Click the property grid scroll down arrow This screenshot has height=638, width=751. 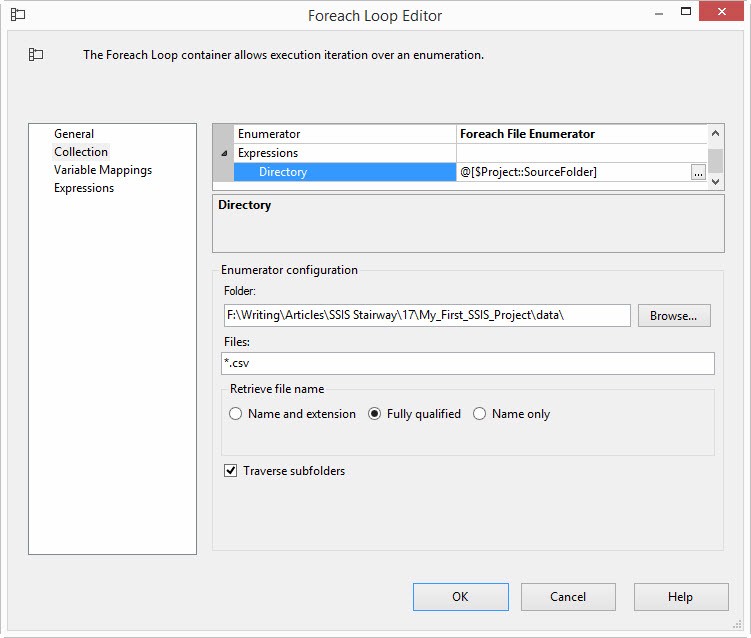pos(715,180)
